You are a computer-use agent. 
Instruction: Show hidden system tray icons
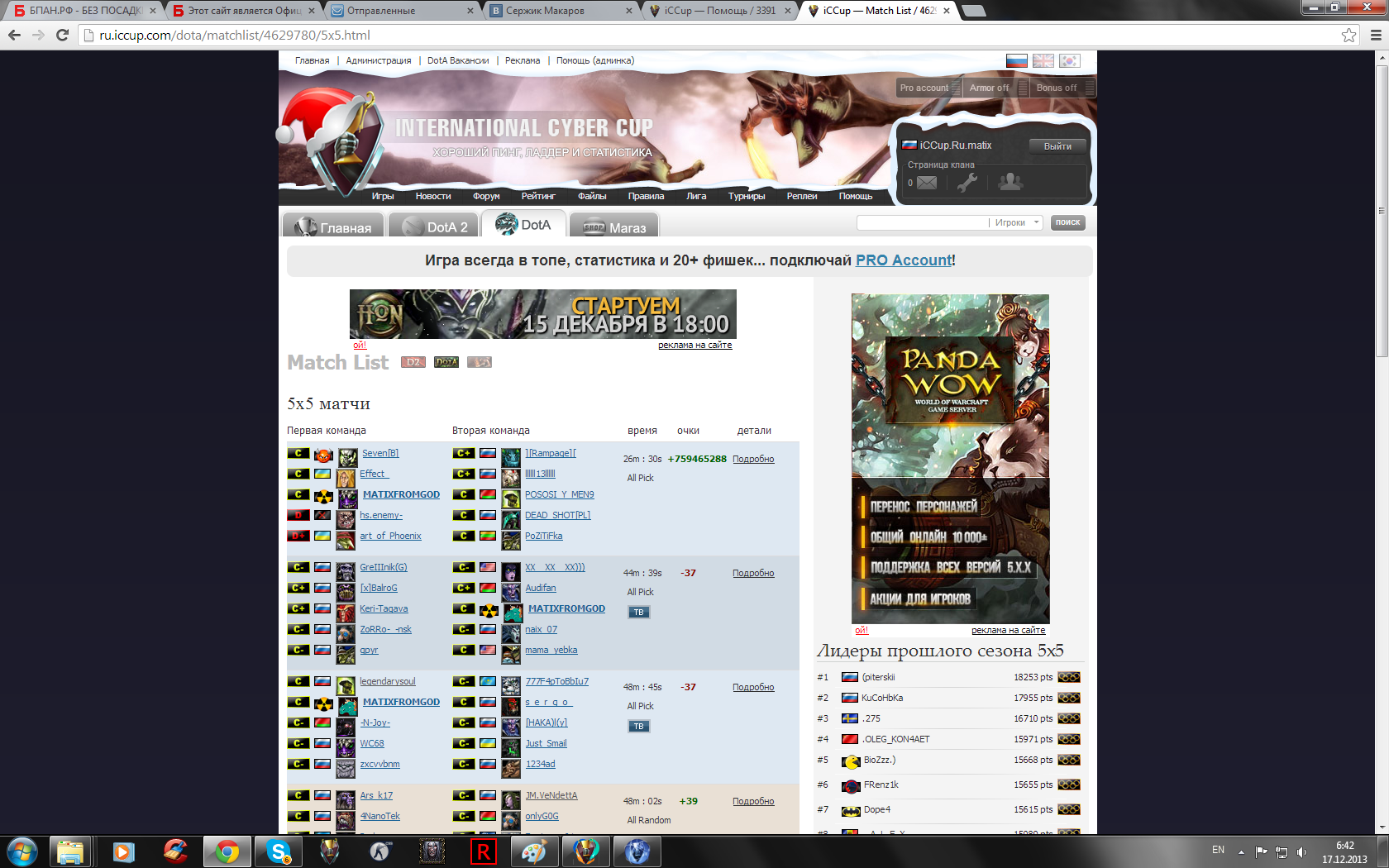coord(1241,851)
